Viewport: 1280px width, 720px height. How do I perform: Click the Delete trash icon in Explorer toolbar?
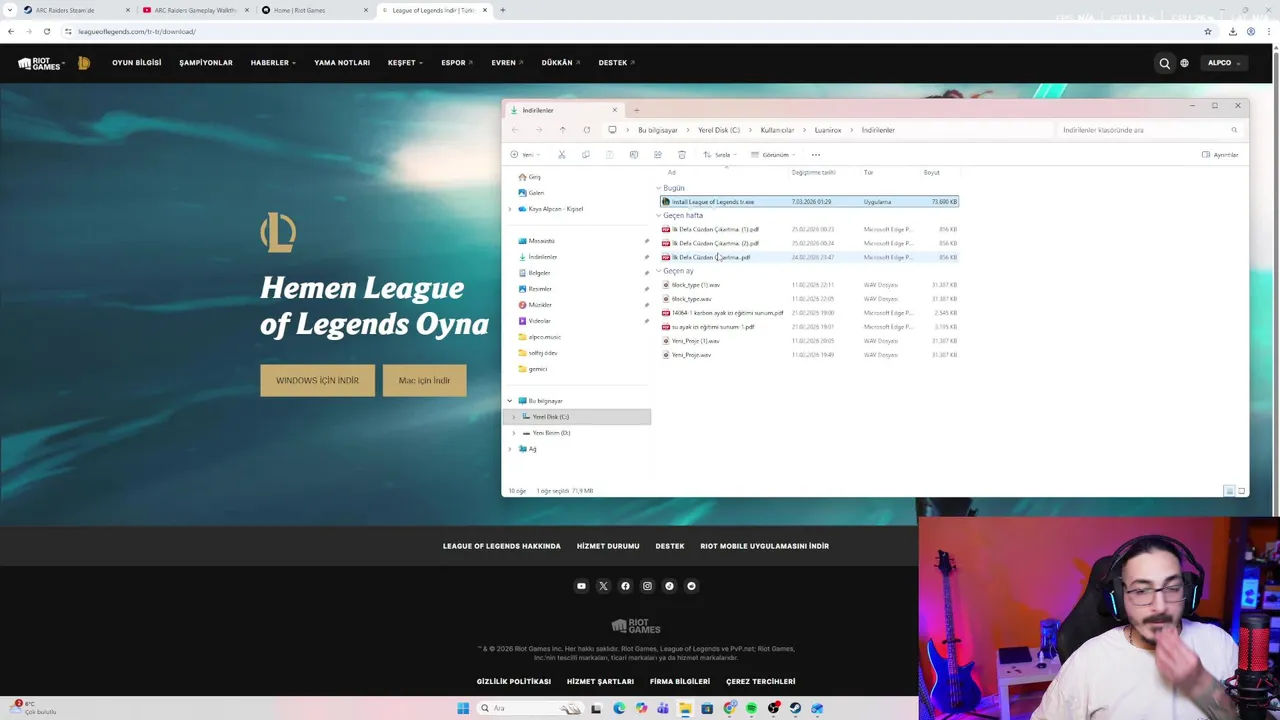coord(682,155)
